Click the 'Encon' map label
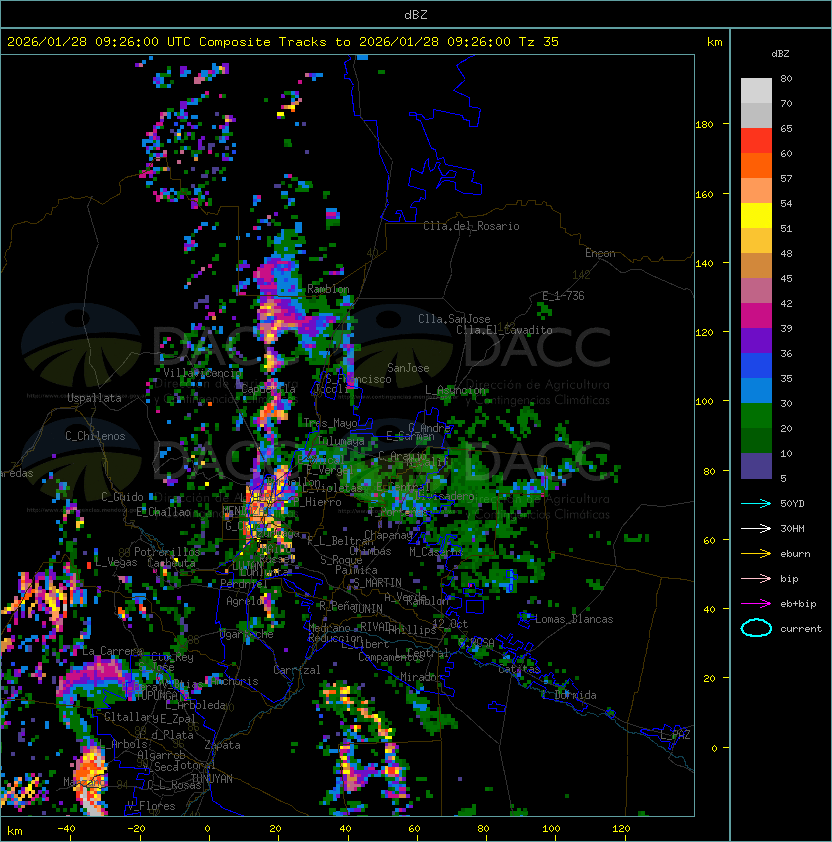This screenshot has width=832, height=842. [600, 253]
